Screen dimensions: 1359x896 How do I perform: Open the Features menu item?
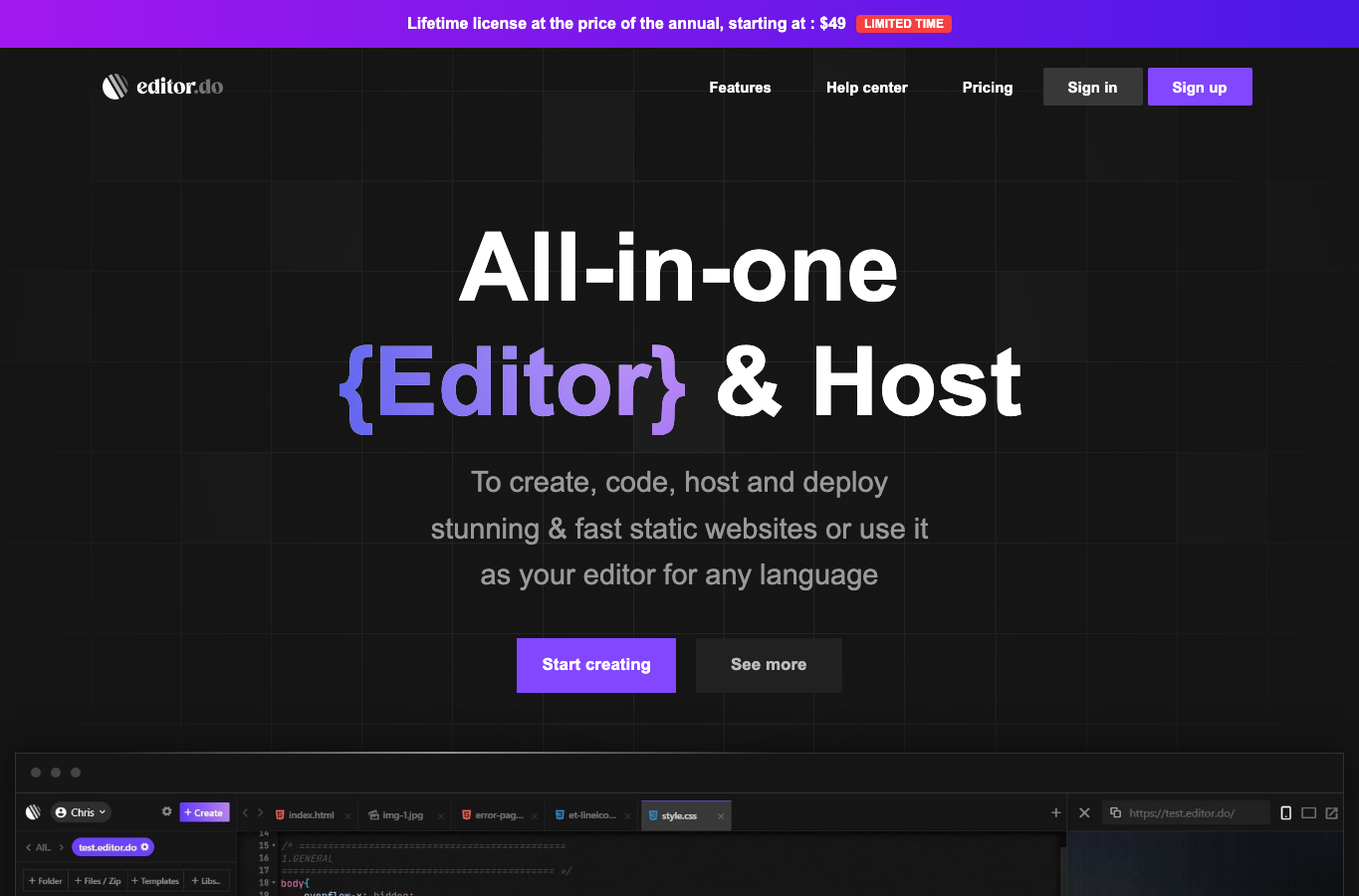(x=740, y=88)
